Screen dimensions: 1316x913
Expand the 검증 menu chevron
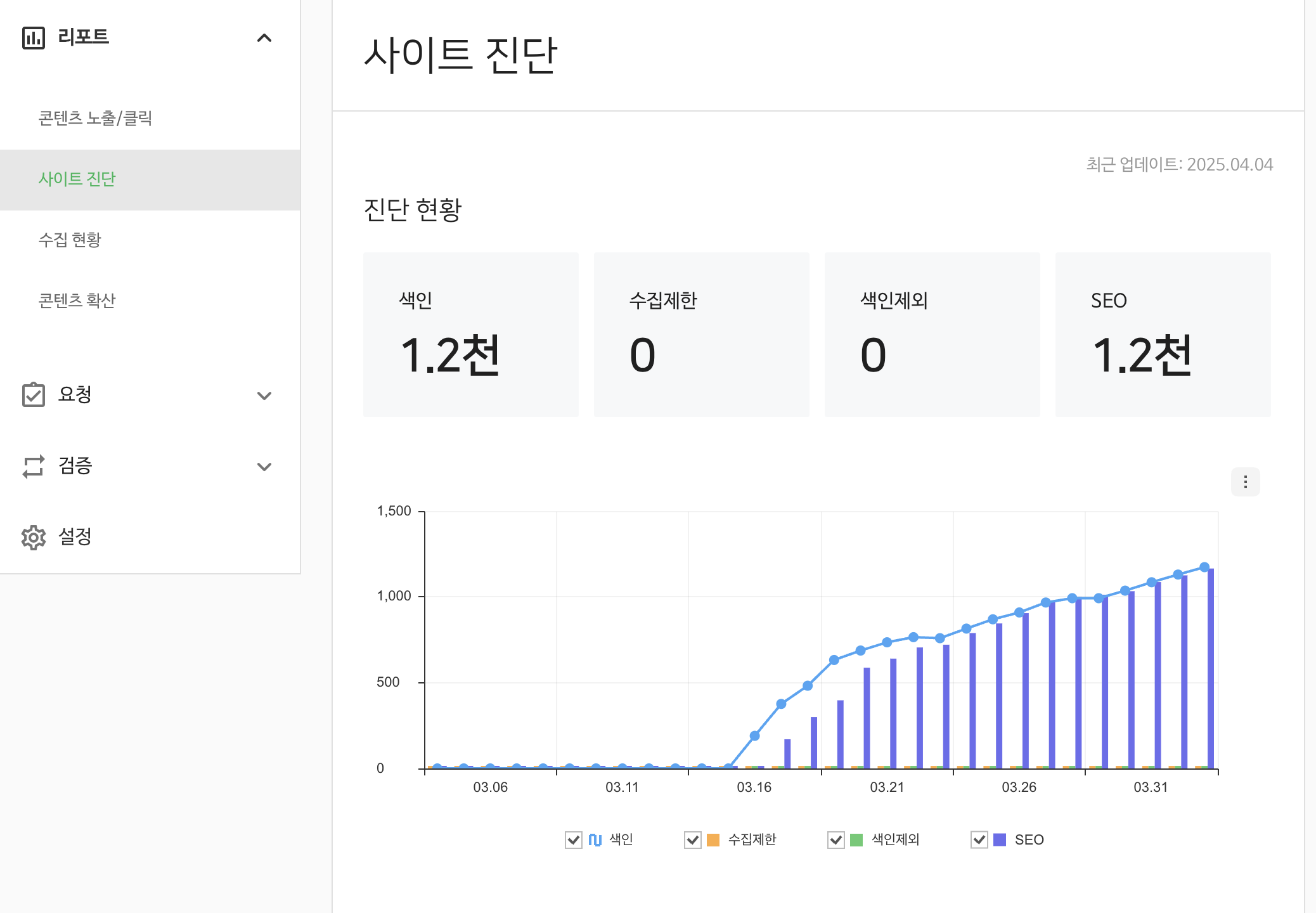point(264,467)
